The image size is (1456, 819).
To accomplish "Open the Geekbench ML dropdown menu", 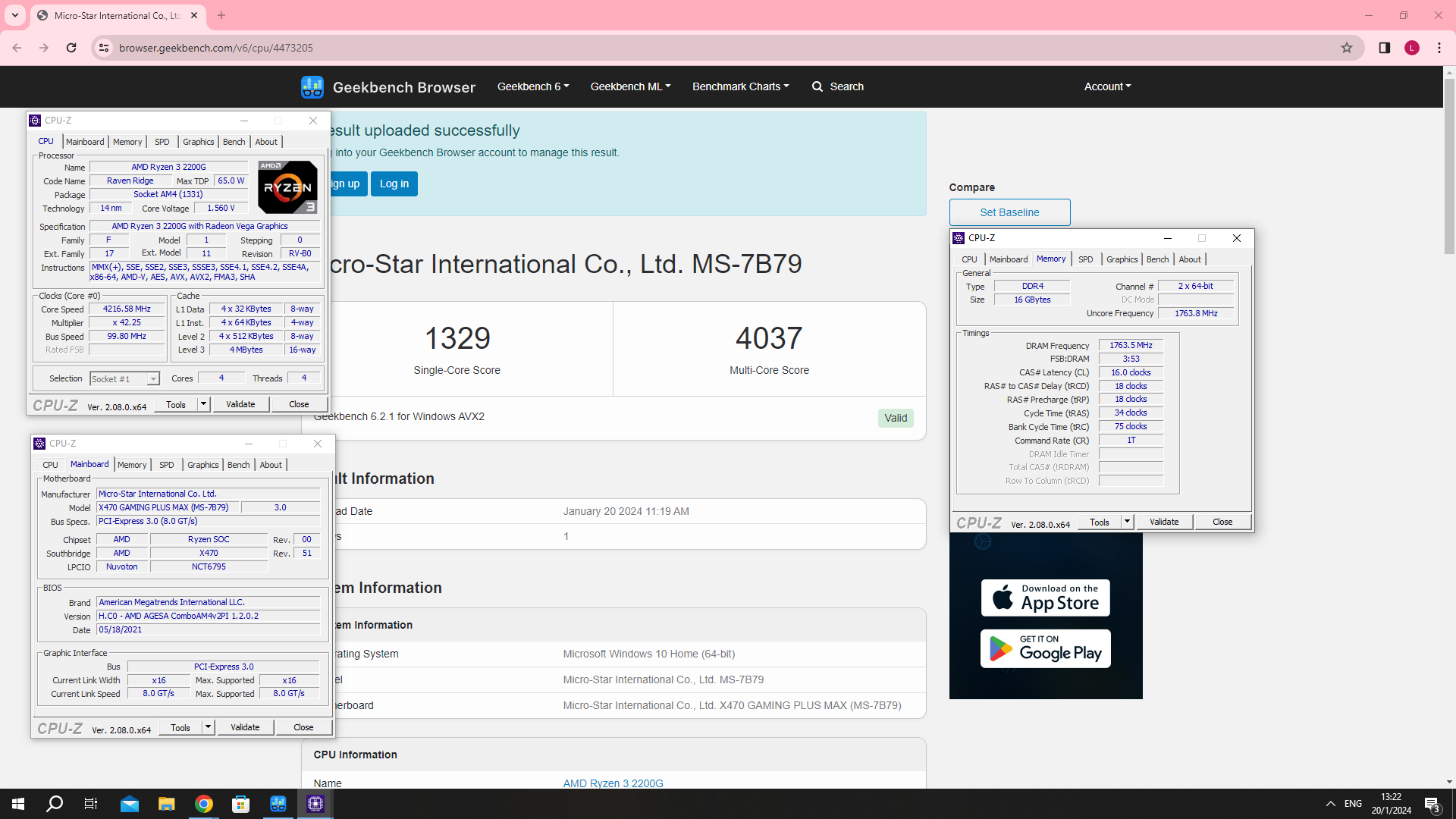I will pos(630,86).
